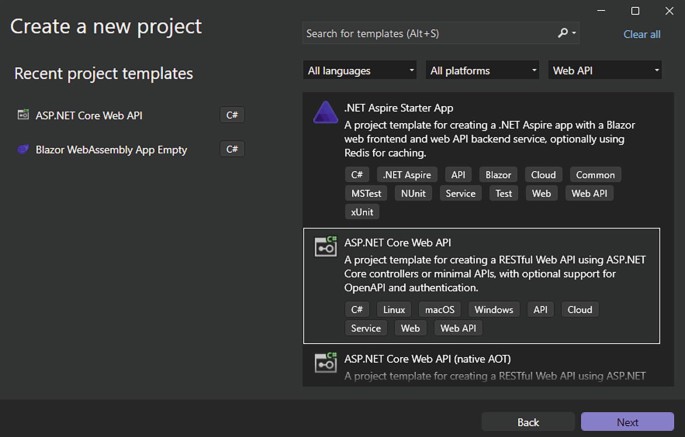Viewport: 685px width, 437px height.
Task: Click the Windows tag
Action: pyautogui.click(x=494, y=309)
